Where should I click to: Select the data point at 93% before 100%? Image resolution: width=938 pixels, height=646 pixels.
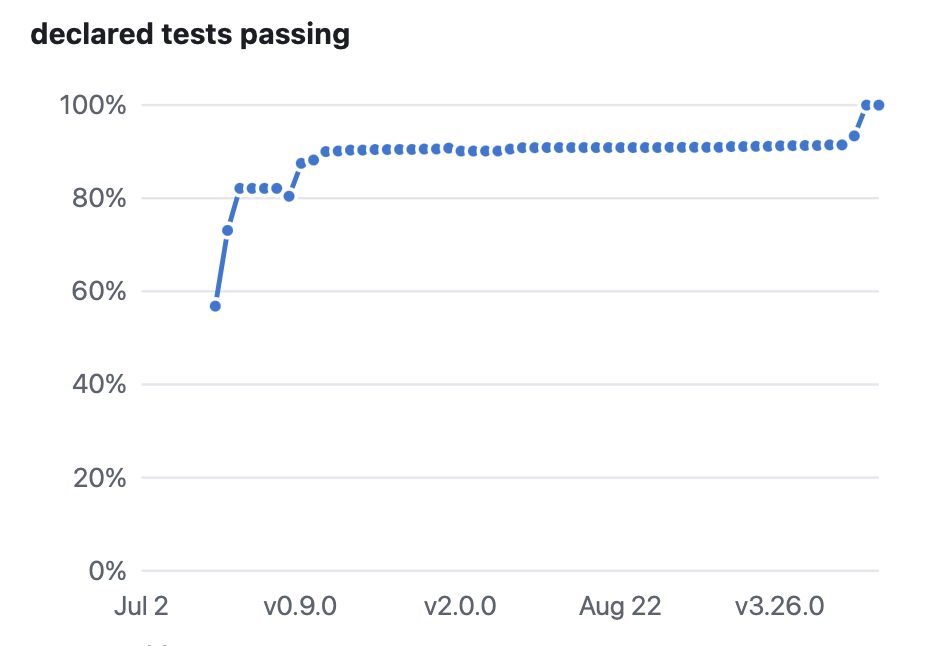(x=854, y=136)
